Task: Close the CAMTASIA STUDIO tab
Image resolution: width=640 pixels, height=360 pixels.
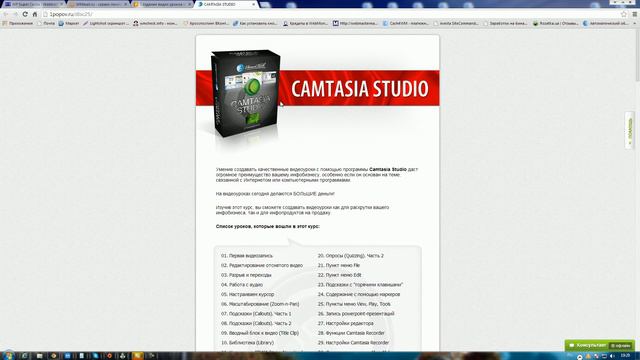Action: pos(253,4)
